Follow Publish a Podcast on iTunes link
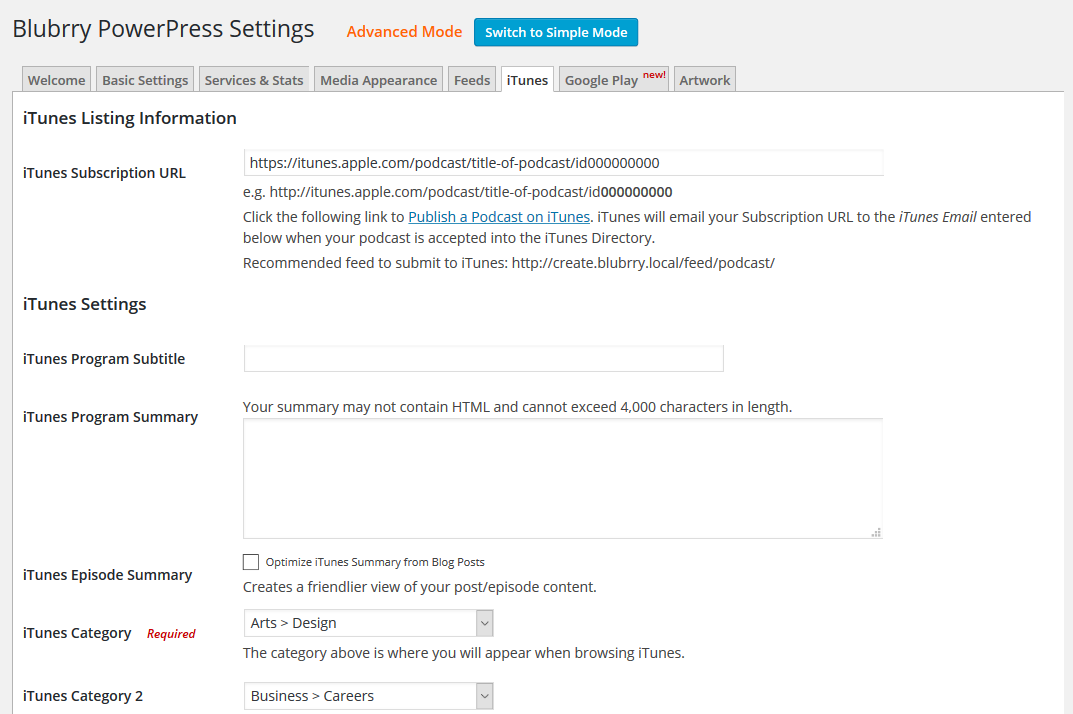 pos(499,217)
